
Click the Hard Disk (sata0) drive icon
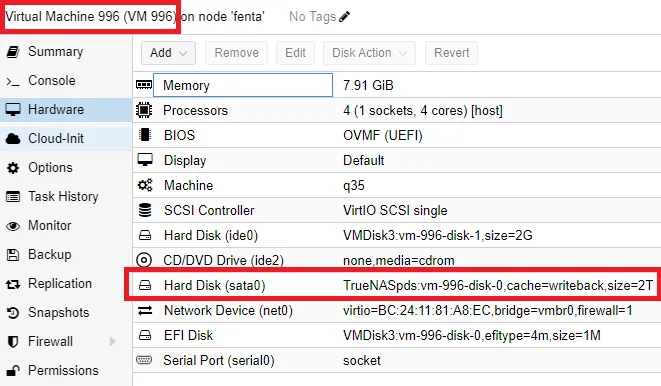click(145, 285)
